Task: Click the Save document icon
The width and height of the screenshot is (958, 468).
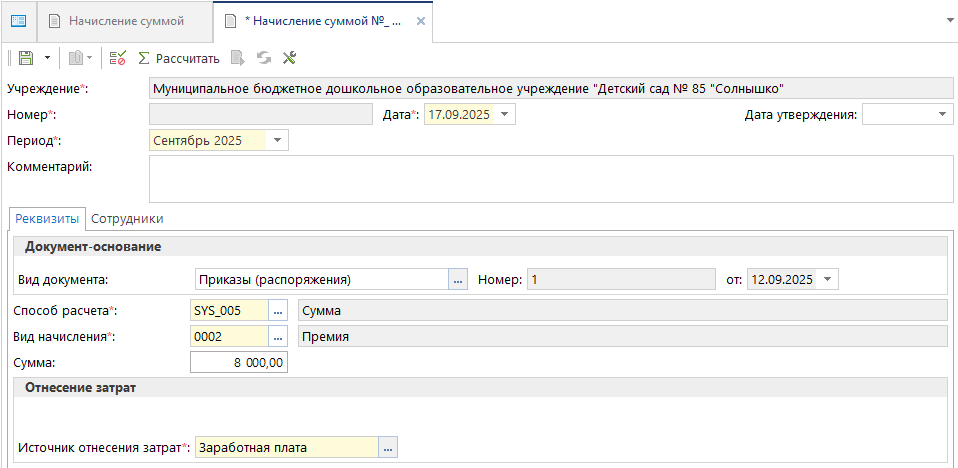Action: 26,58
